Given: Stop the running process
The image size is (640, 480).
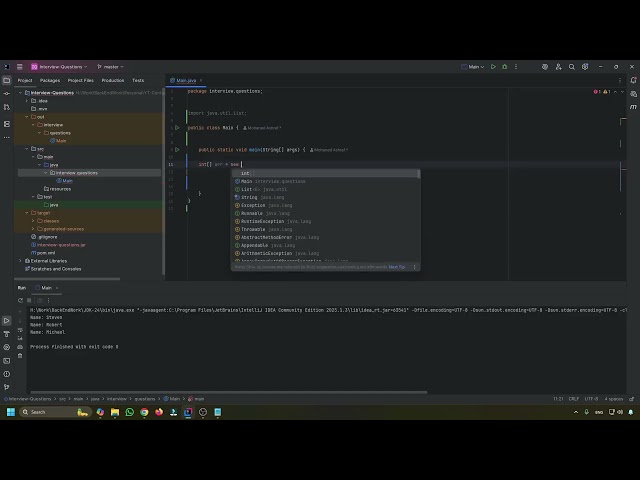Looking at the screenshot, I should click(29, 300).
